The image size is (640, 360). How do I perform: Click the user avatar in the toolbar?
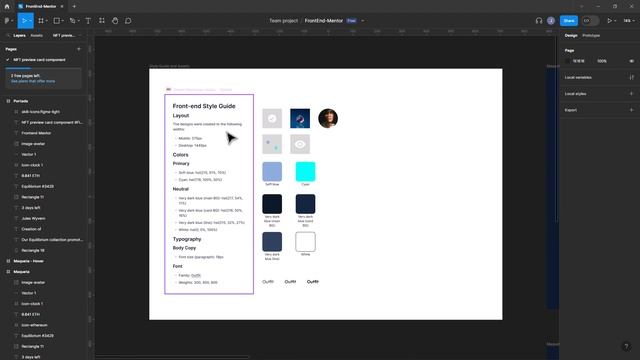tap(551, 20)
